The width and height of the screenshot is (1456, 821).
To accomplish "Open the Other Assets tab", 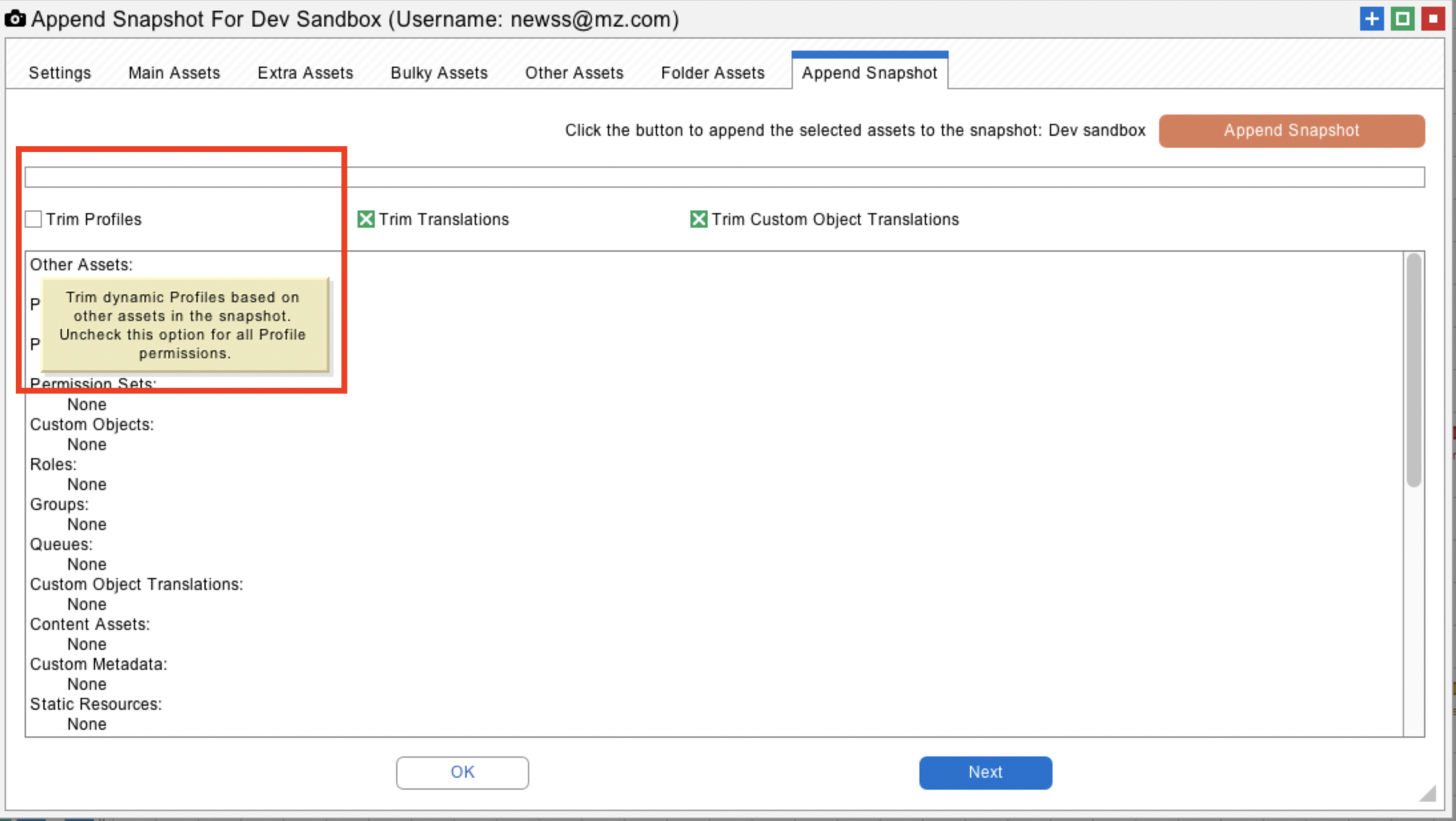I will tap(574, 73).
